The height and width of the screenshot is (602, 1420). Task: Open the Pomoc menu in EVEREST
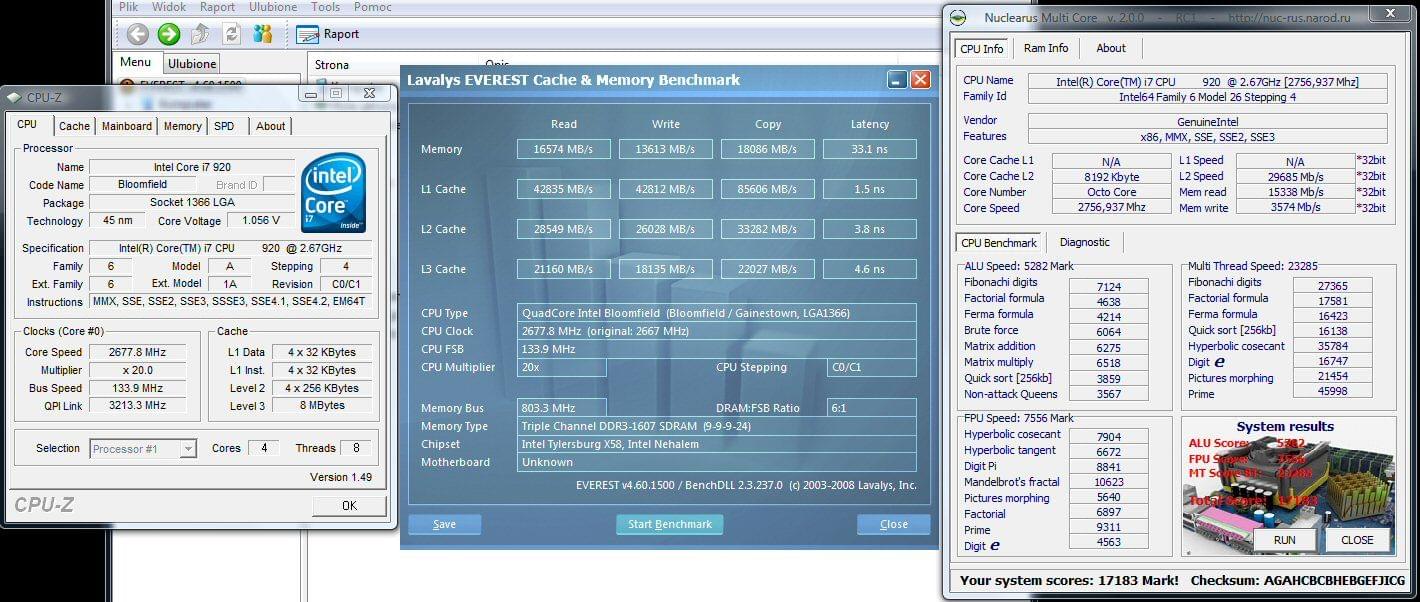click(x=372, y=7)
